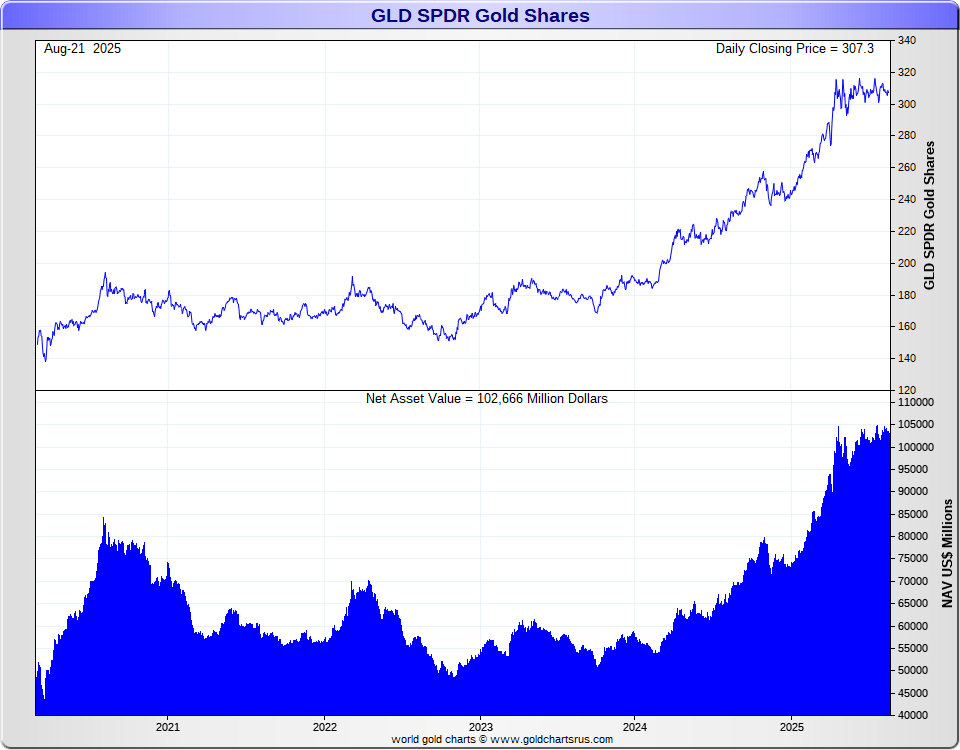Click the 2023 x-axis label
The width and height of the screenshot is (960, 750).
(x=481, y=727)
